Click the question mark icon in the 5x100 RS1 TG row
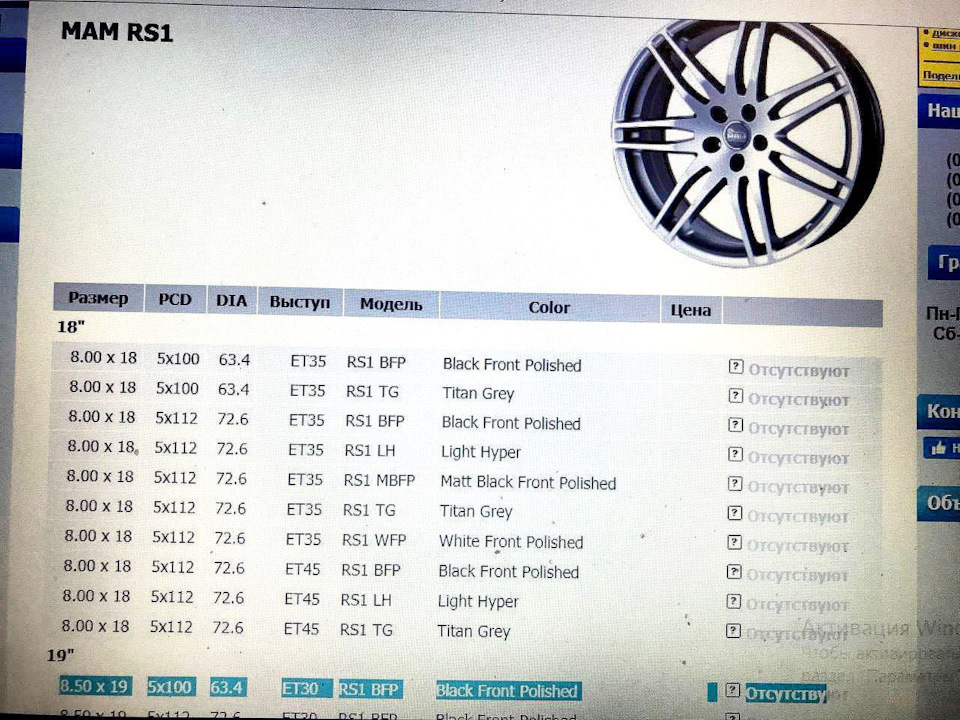Image resolution: width=960 pixels, height=720 pixels. [x=735, y=396]
